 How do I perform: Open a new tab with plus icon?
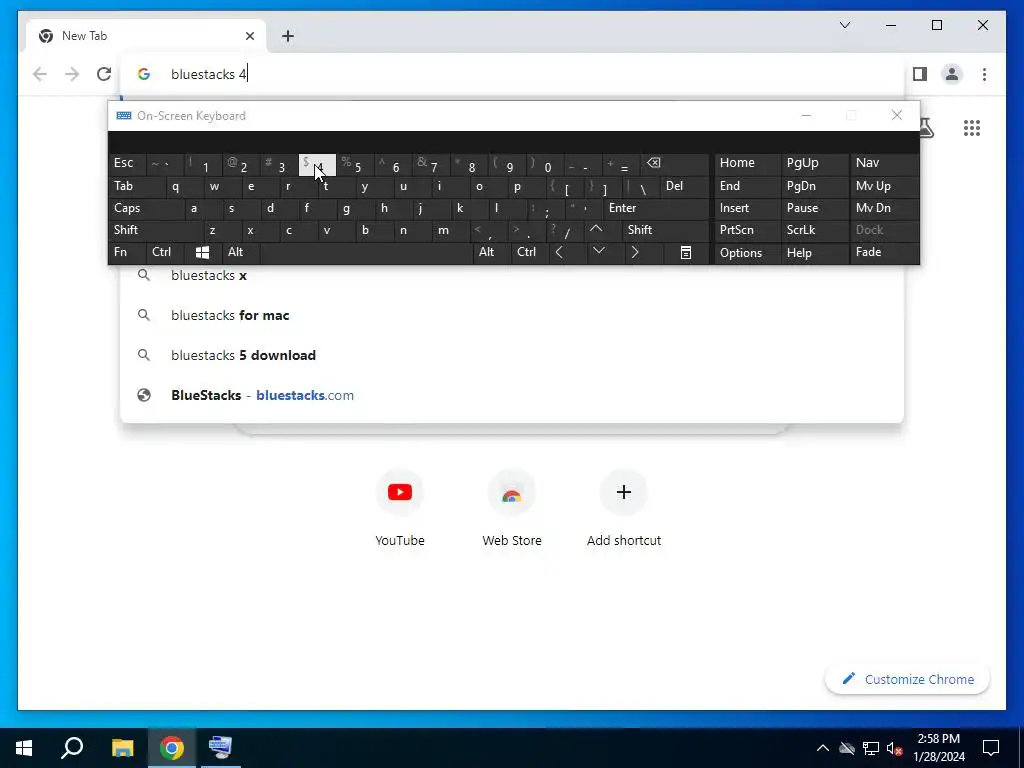[288, 37]
